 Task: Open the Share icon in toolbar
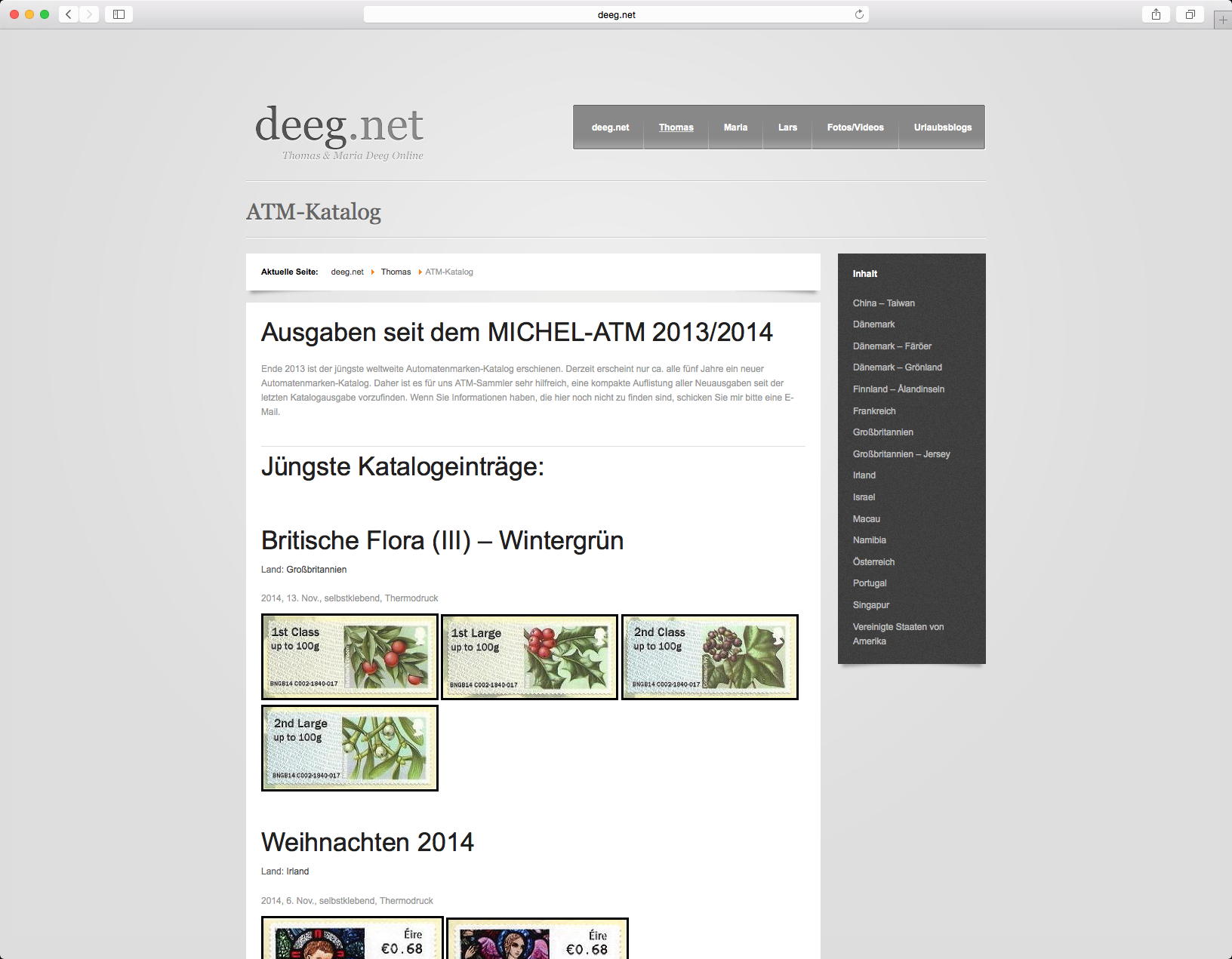pyautogui.click(x=1156, y=14)
